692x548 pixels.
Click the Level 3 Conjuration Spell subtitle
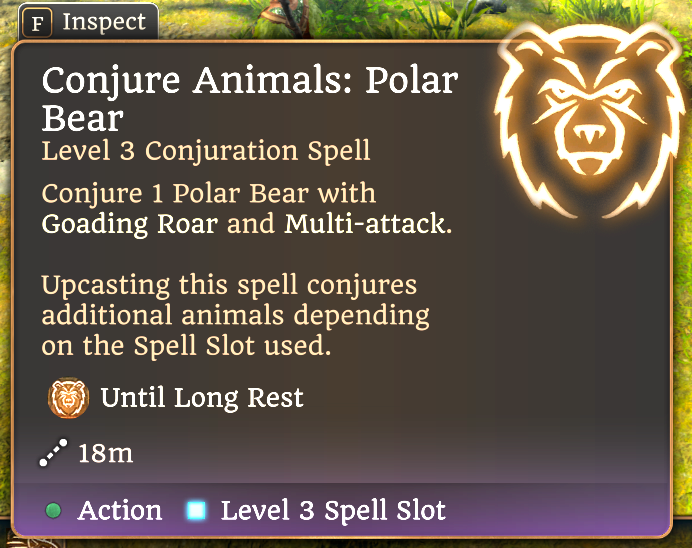pyautogui.click(x=206, y=151)
